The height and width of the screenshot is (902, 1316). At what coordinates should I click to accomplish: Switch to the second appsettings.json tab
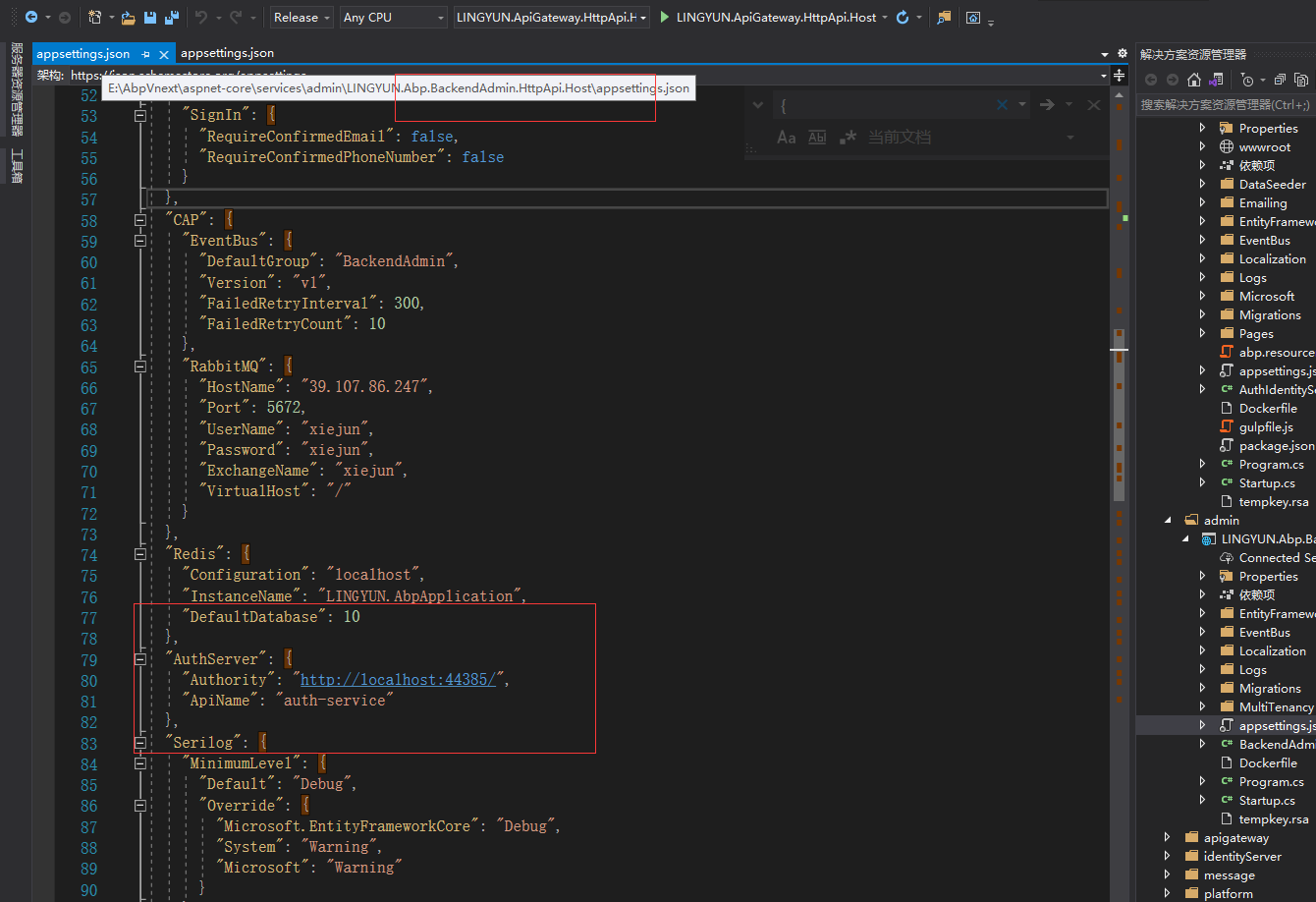229,52
